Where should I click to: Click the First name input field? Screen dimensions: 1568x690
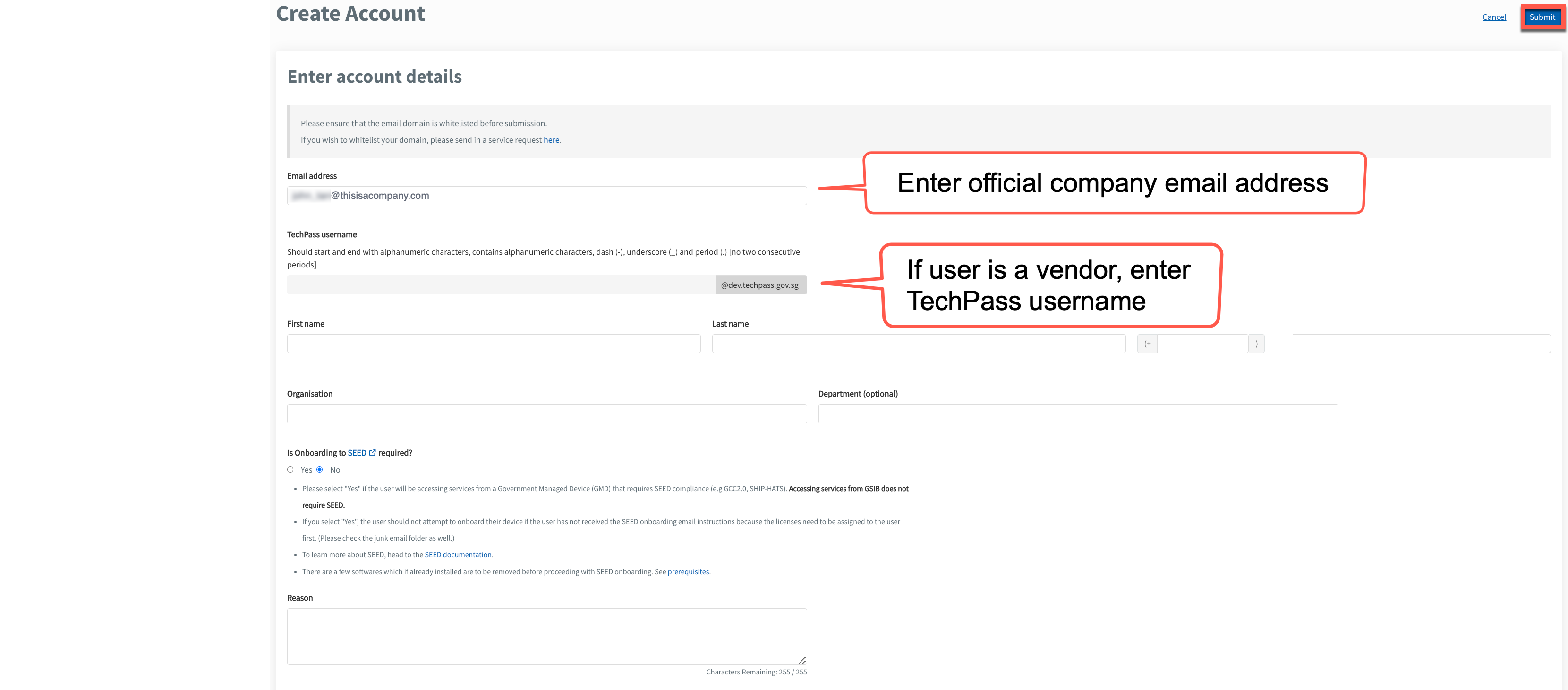pos(494,344)
